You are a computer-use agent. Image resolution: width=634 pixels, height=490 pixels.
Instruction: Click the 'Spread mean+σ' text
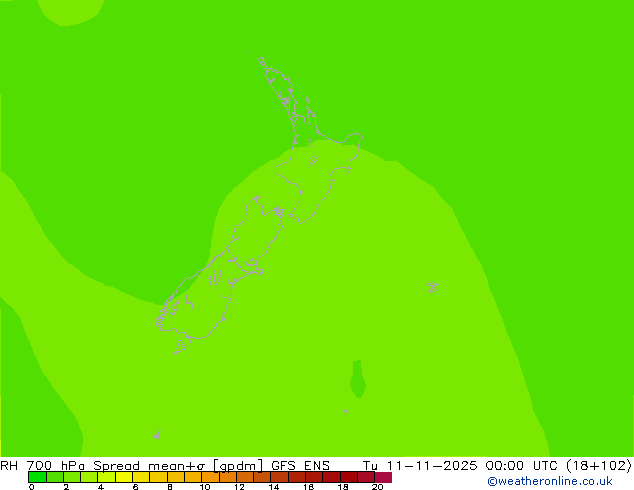pos(149,466)
